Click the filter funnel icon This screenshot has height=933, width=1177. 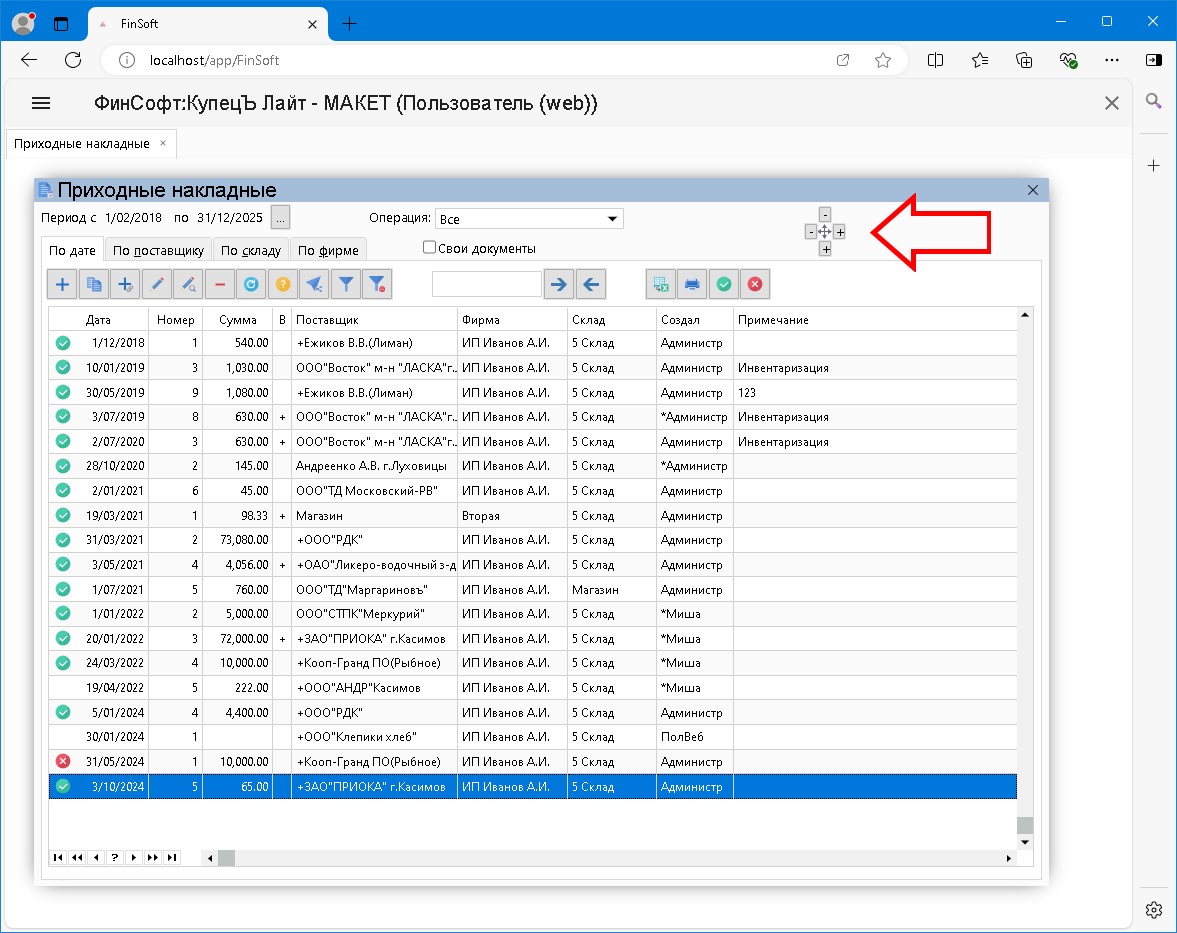(x=346, y=285)
